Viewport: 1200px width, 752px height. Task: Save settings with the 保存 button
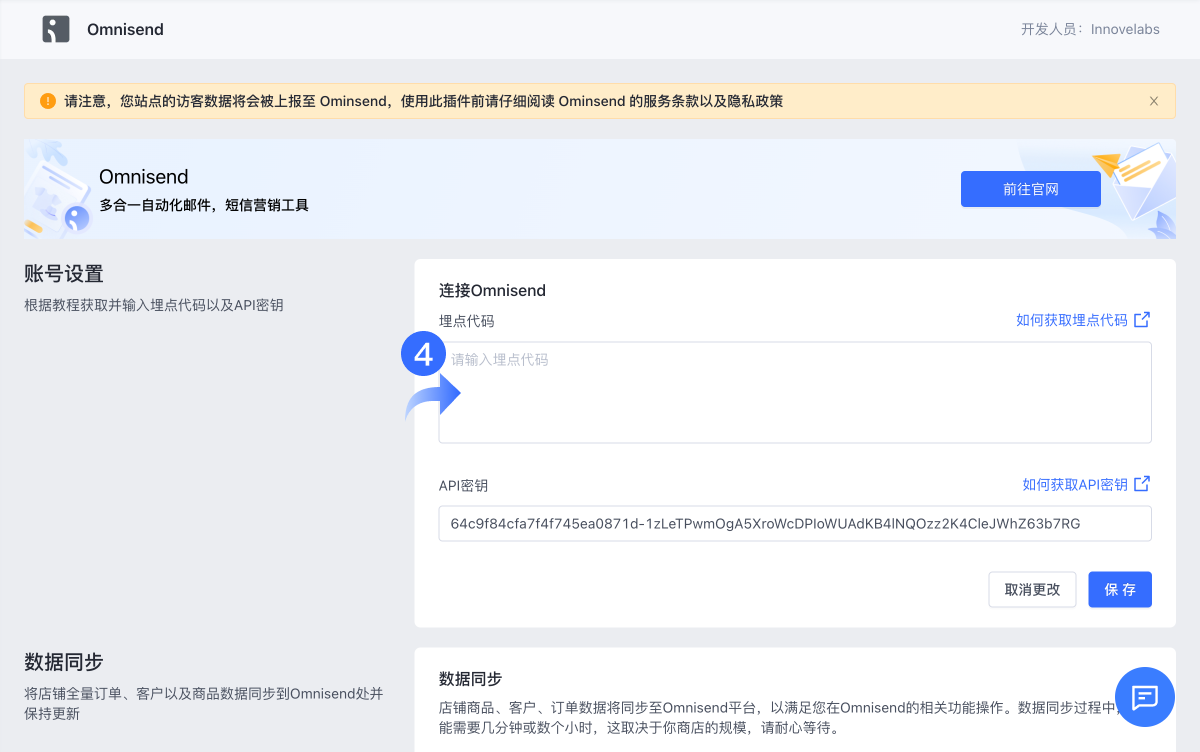[1120, 590]
